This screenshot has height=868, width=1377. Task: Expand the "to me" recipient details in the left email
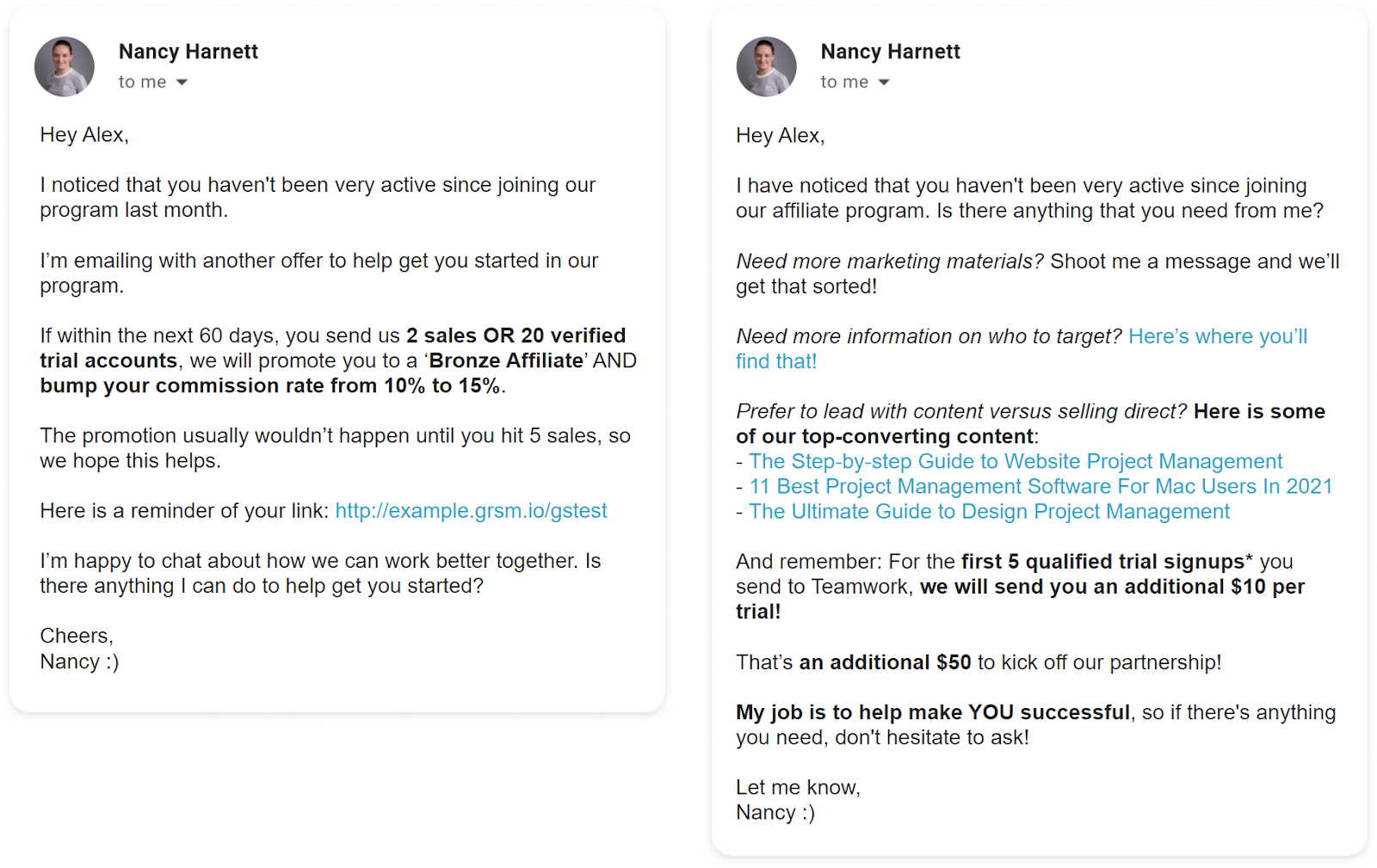click(x=142, y=82)
